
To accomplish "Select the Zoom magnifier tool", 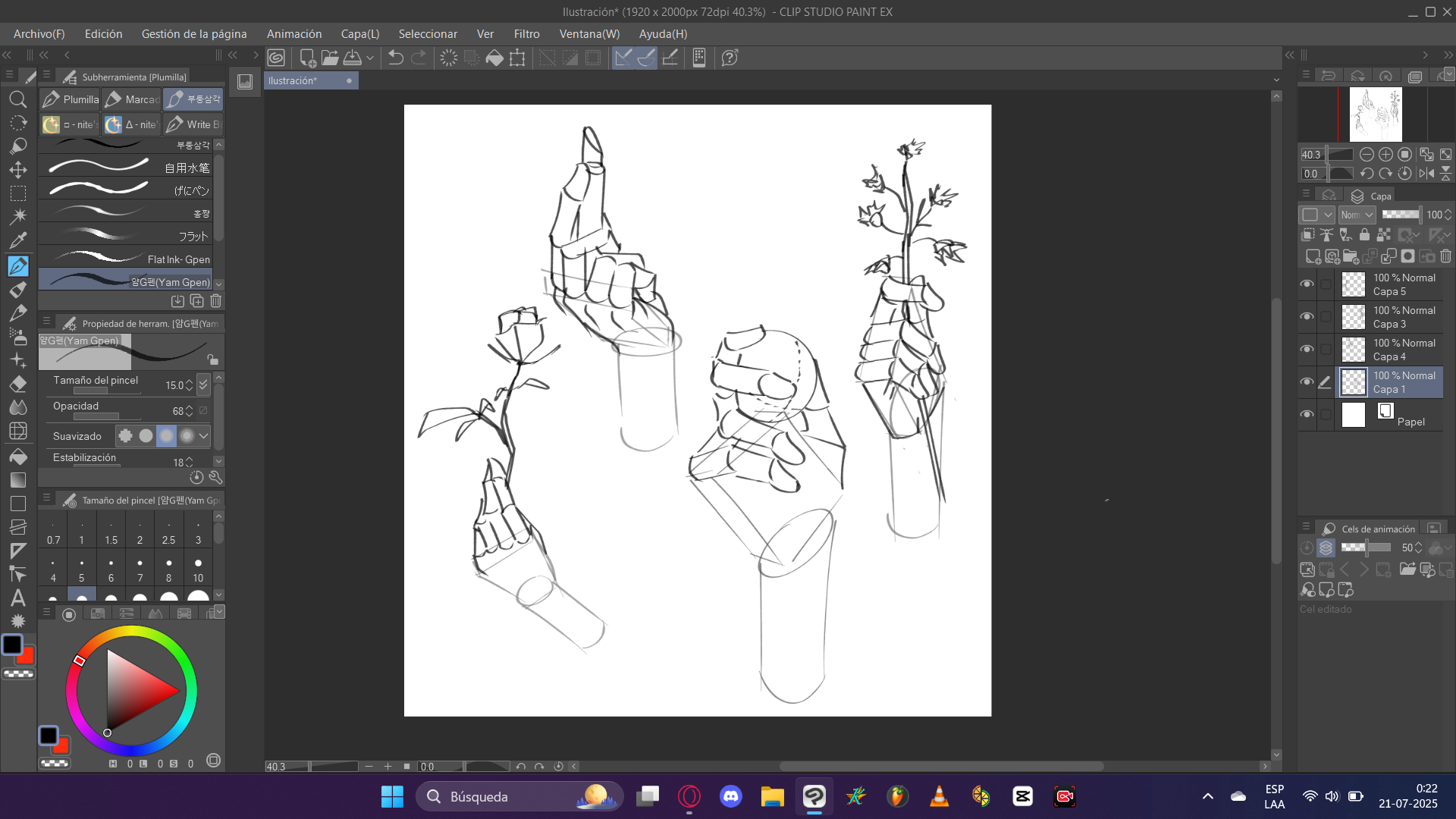I will click(18, 99).
